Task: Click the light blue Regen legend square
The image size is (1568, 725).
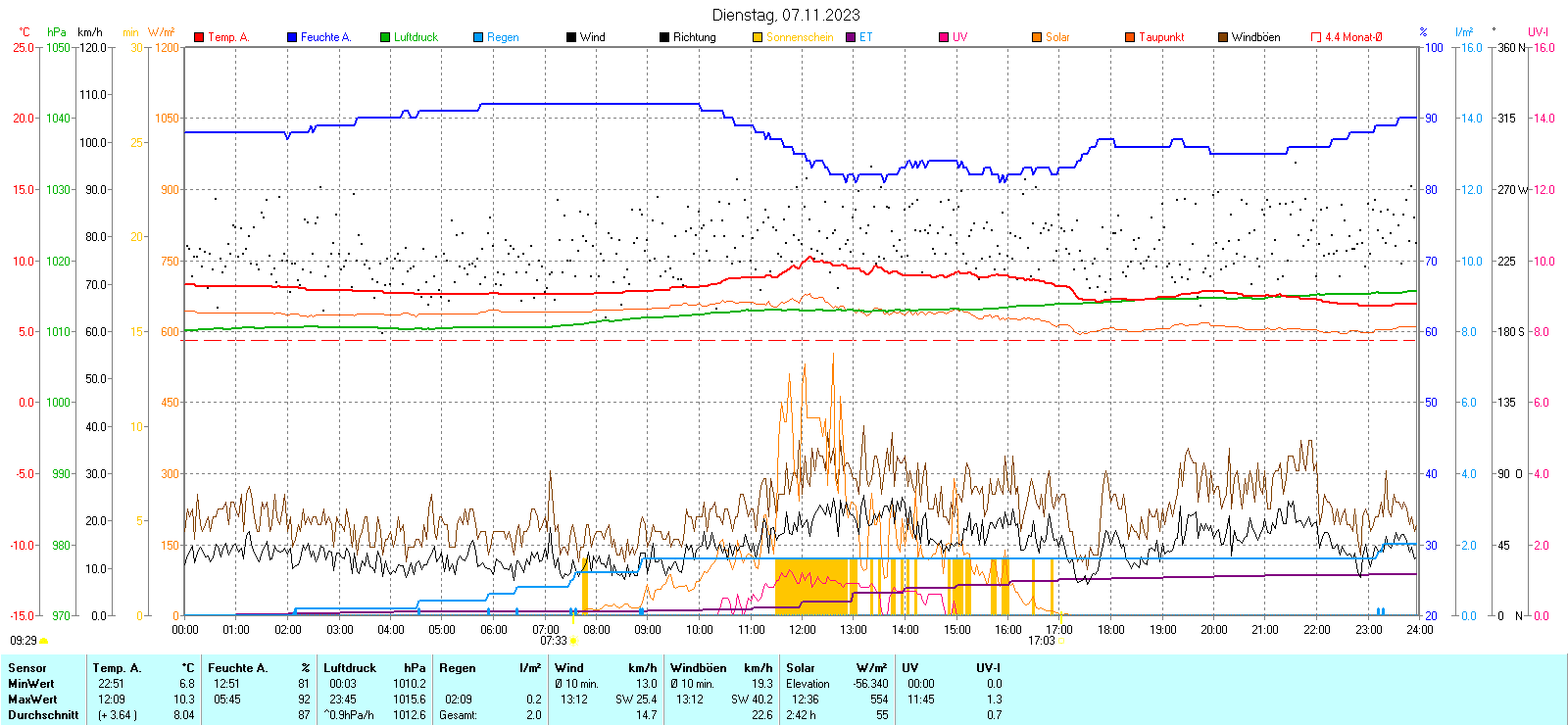Action: tap(478, 37)
